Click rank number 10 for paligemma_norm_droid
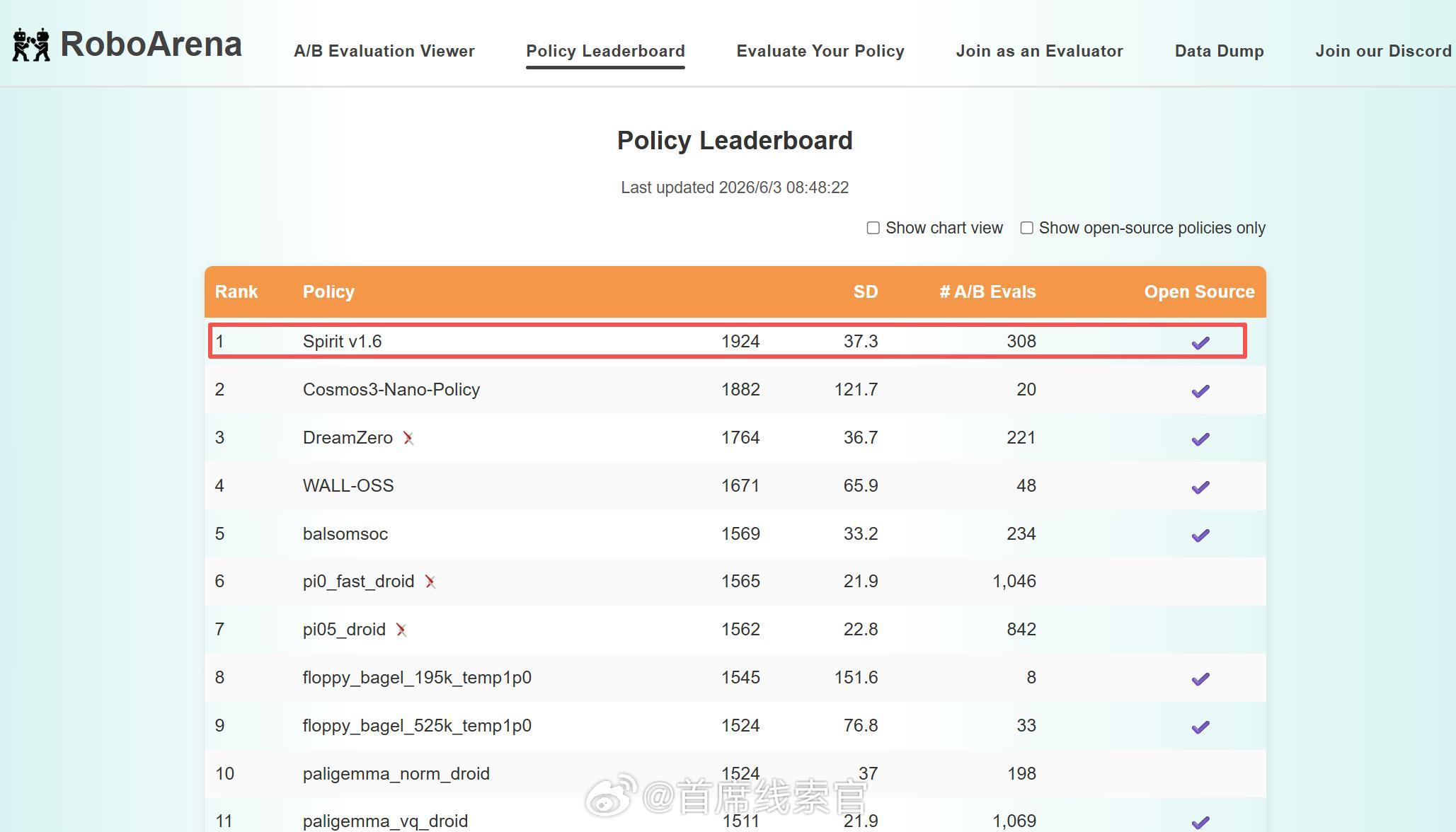The height and width of the screenshot is (832, 1456). [x=224, y=773]
